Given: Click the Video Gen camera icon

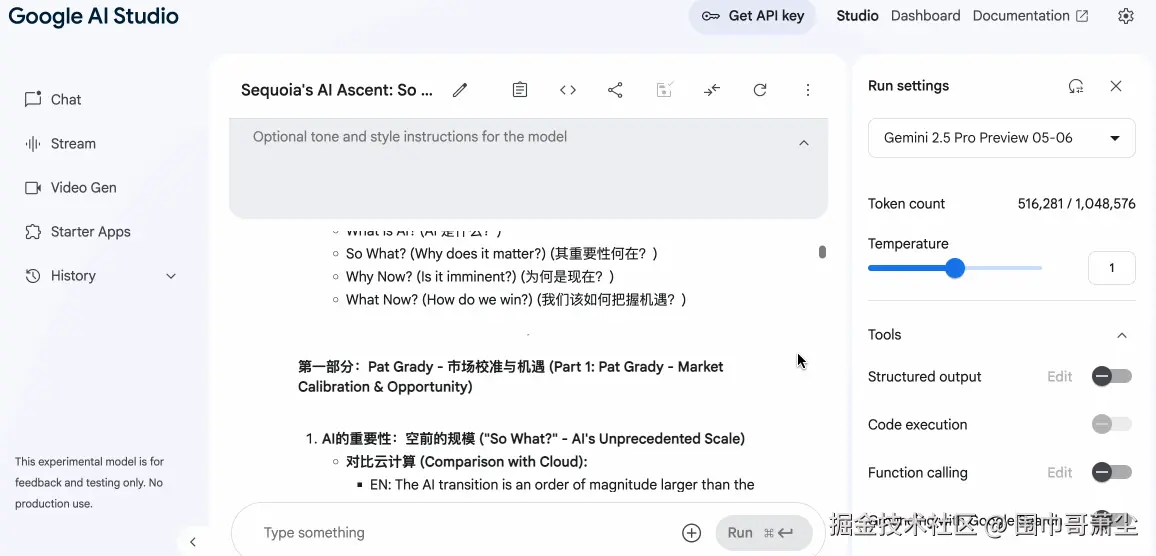Looking at the screenshot, I should click(x=32, y=188).
